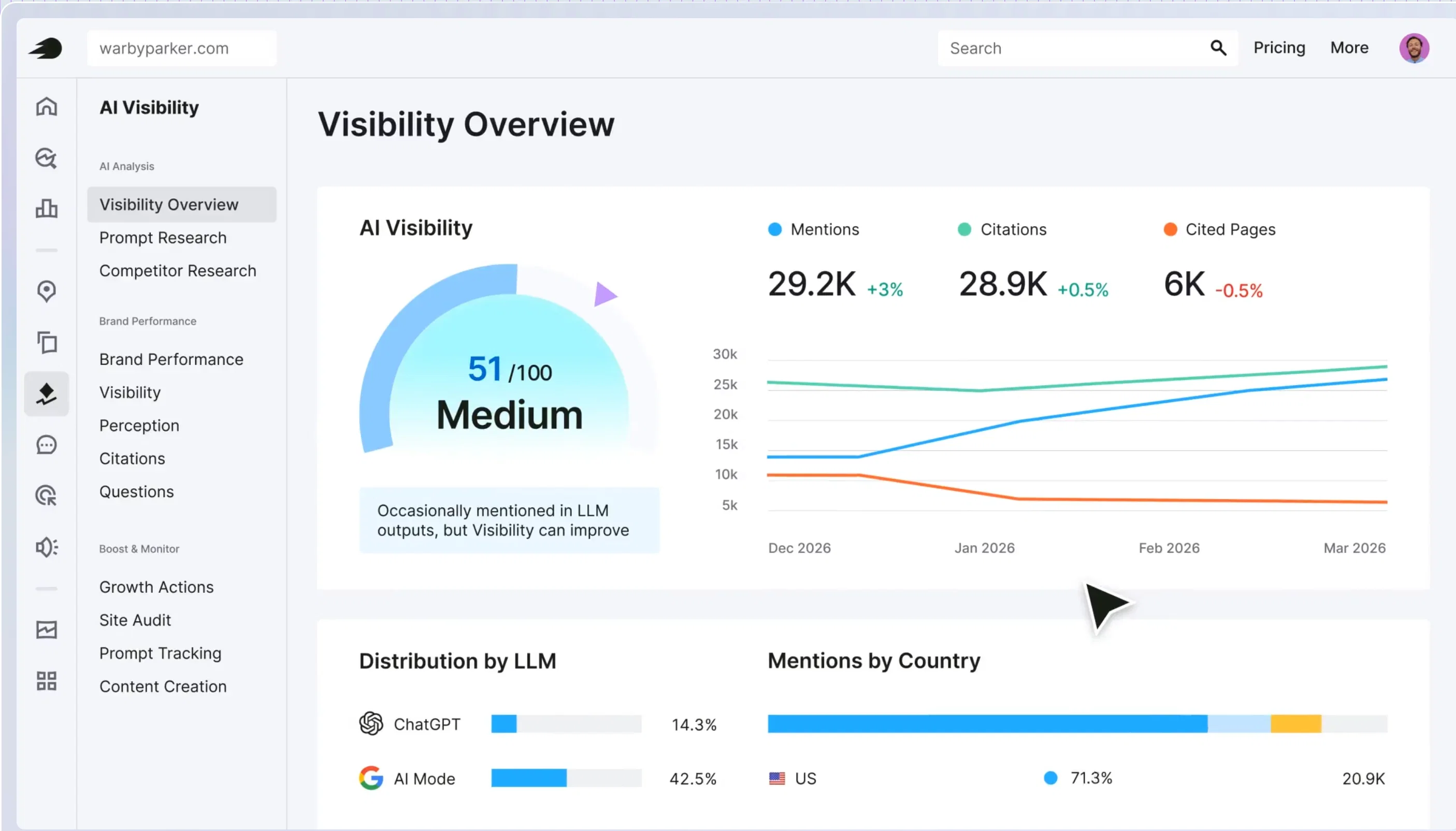Open the Pricing link
This screenshot has height=831, width=1456.
pyautogui.click(x=1279, y=47)
